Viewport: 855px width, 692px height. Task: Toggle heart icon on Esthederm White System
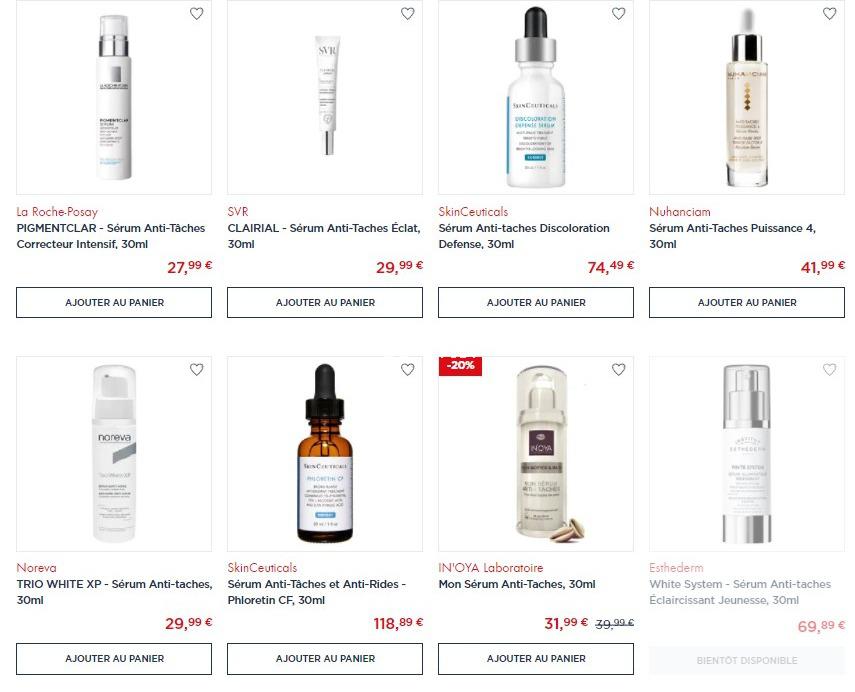tap(829, 370)
